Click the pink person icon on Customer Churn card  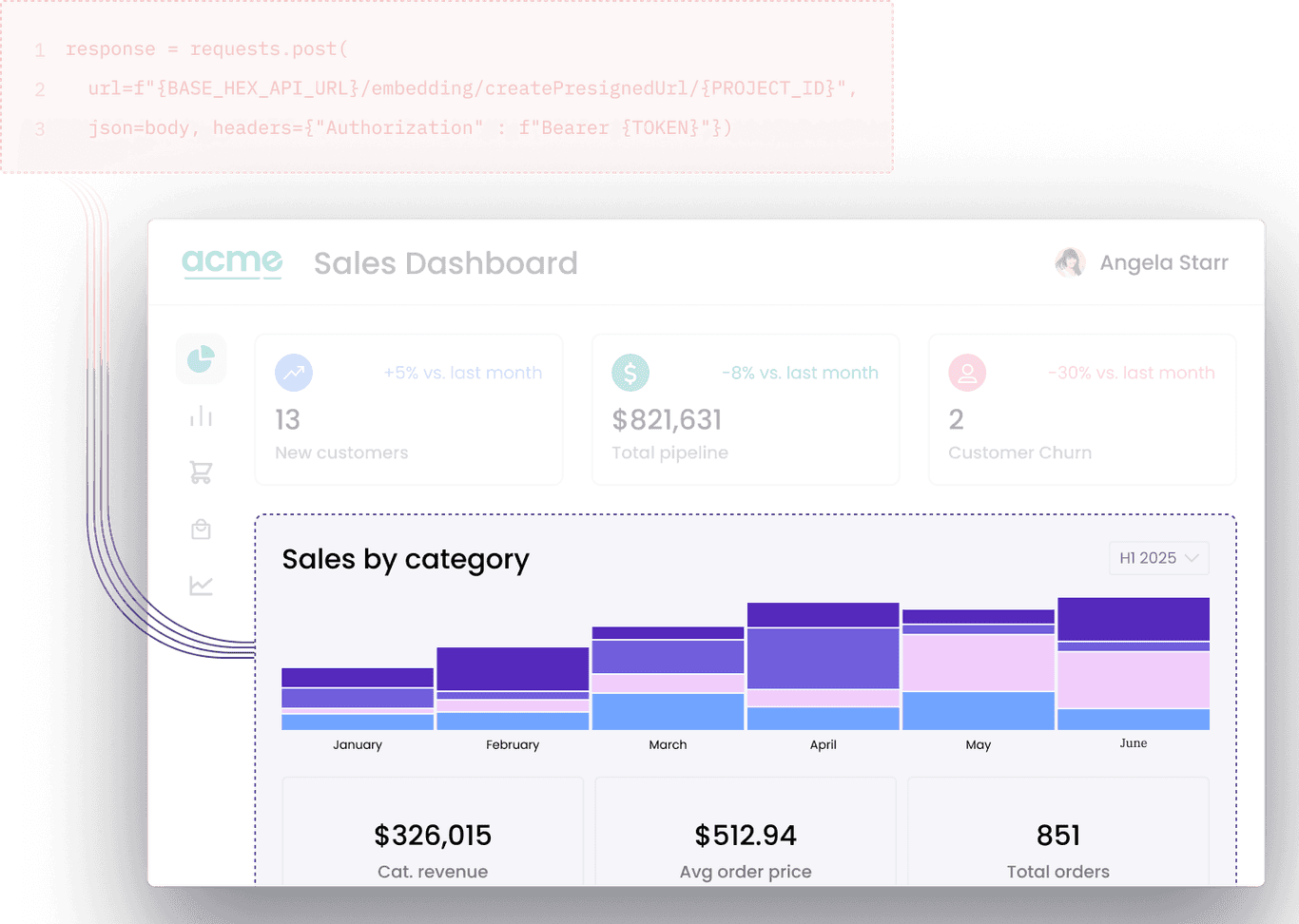[x=967, y=373]
